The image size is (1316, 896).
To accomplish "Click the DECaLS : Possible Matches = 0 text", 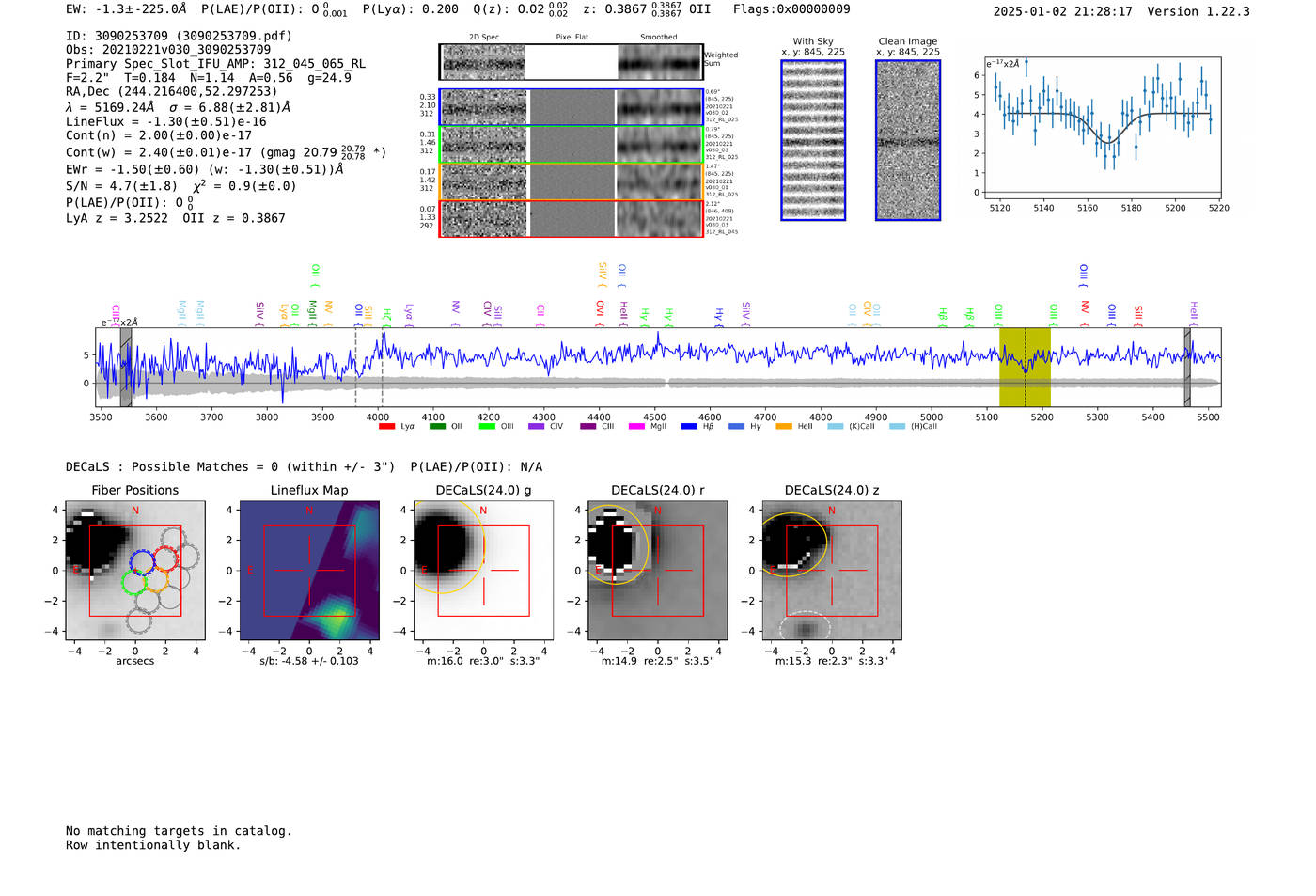I will point(230,466).
